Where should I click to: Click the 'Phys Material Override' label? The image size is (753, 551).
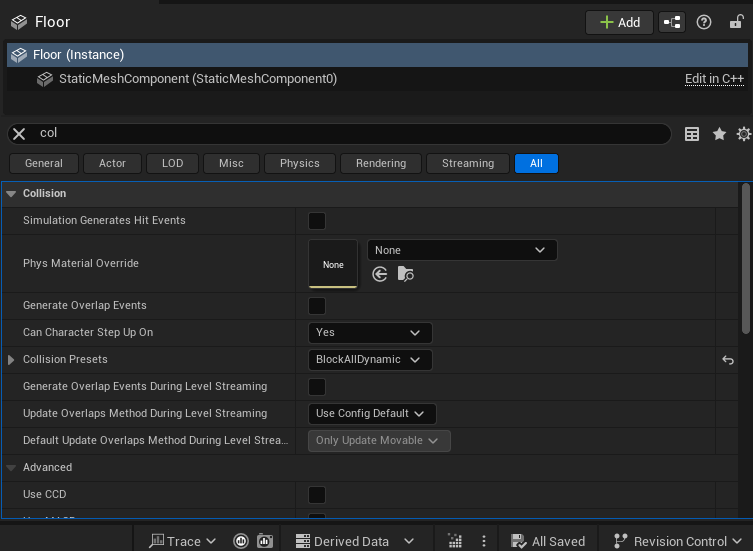[x=81, y=263]
